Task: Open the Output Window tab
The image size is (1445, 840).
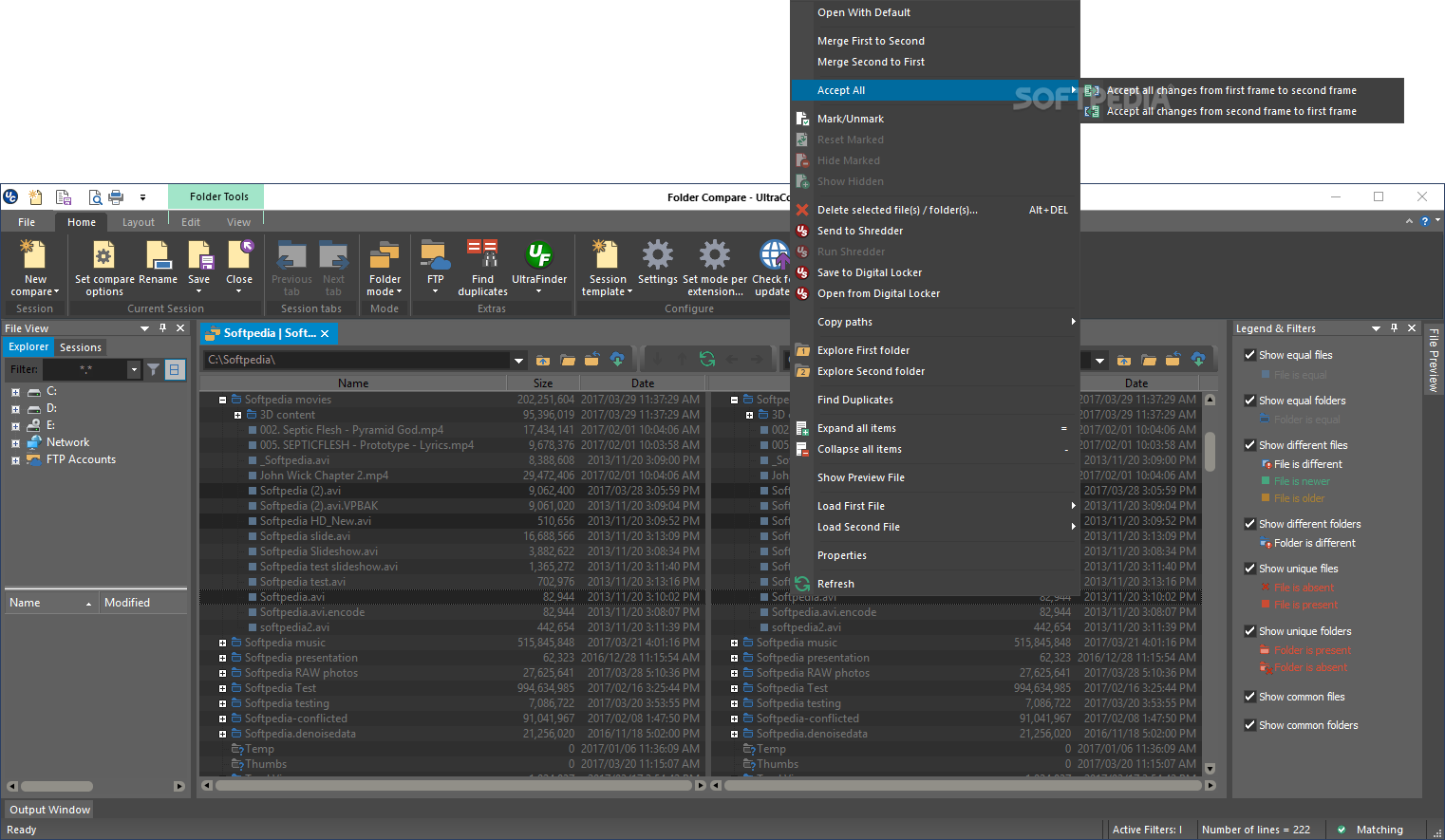Action: 49,810
